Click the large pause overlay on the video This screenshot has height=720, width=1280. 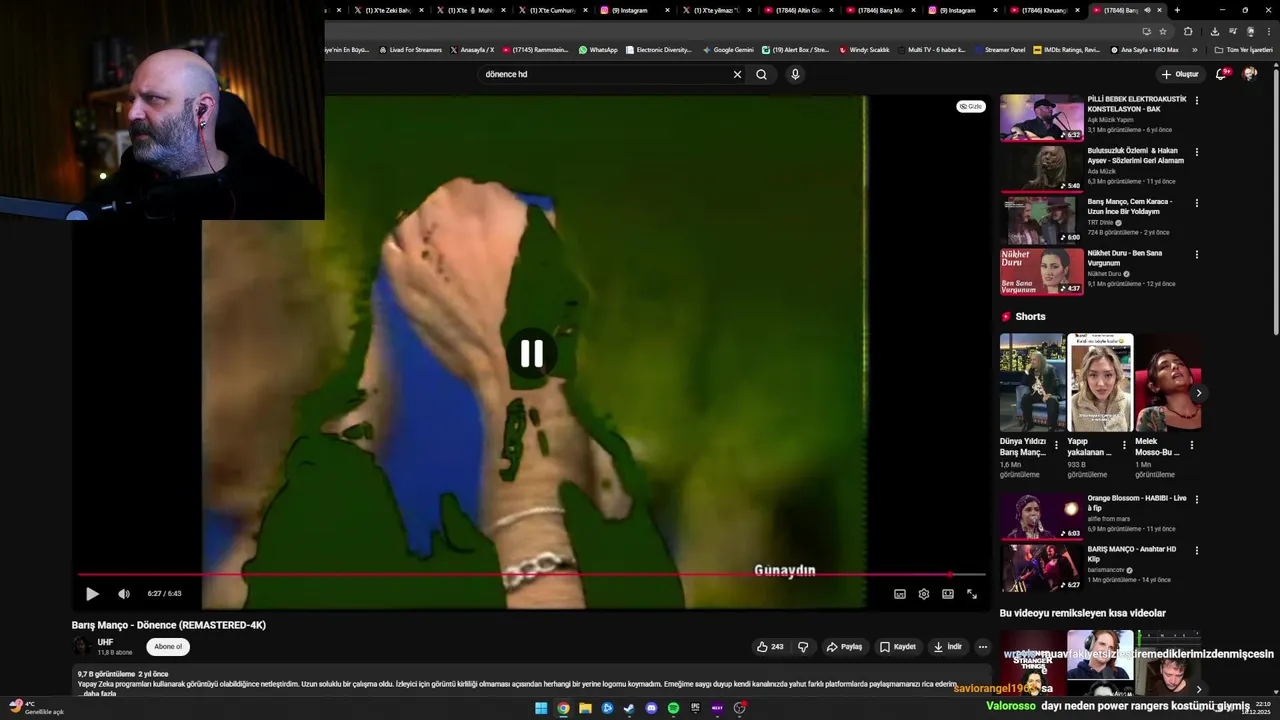tap(531, 353)
